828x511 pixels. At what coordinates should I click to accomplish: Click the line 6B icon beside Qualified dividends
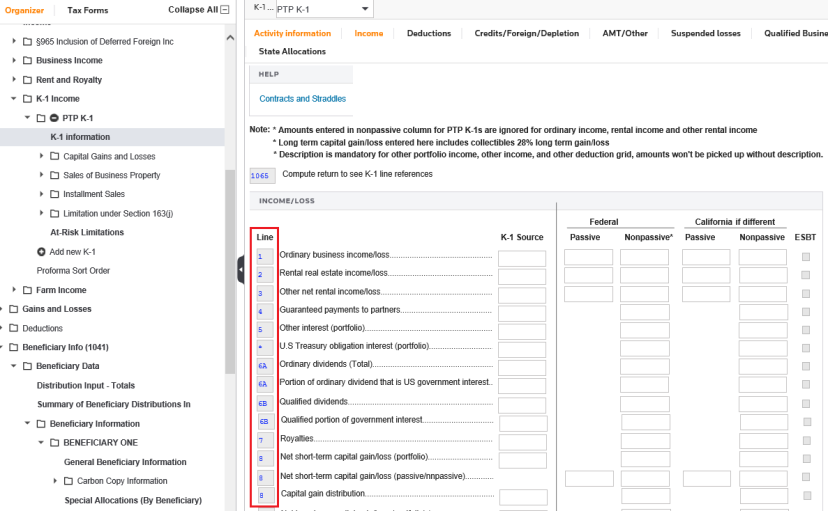[x=264, y=403]
